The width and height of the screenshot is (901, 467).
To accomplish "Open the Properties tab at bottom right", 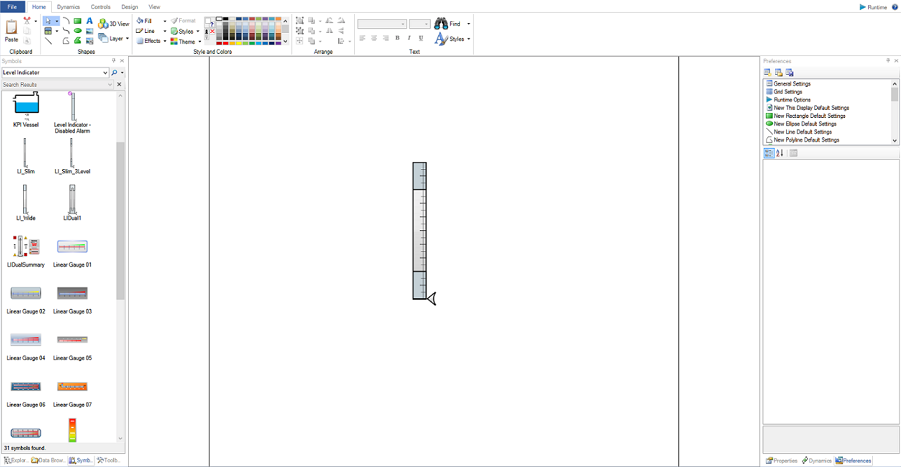I will click(x=782, y=461).
